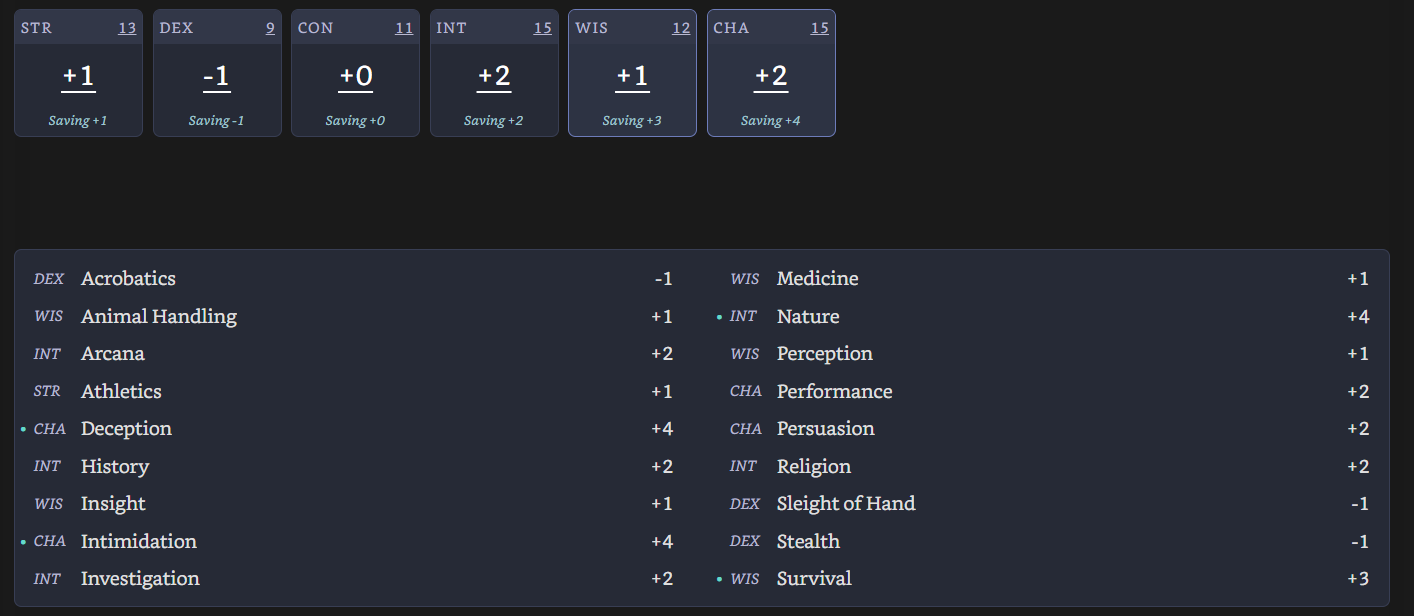The image size is (1414, 616).
Task: Roll the STR +1 modifier
Action: click(x=78, y=76)
